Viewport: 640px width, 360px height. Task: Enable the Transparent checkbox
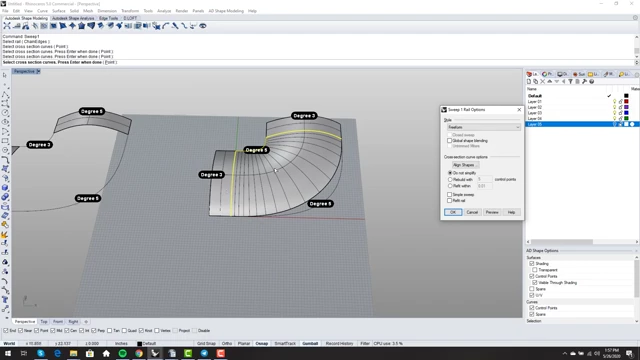(x=535, y=270)
